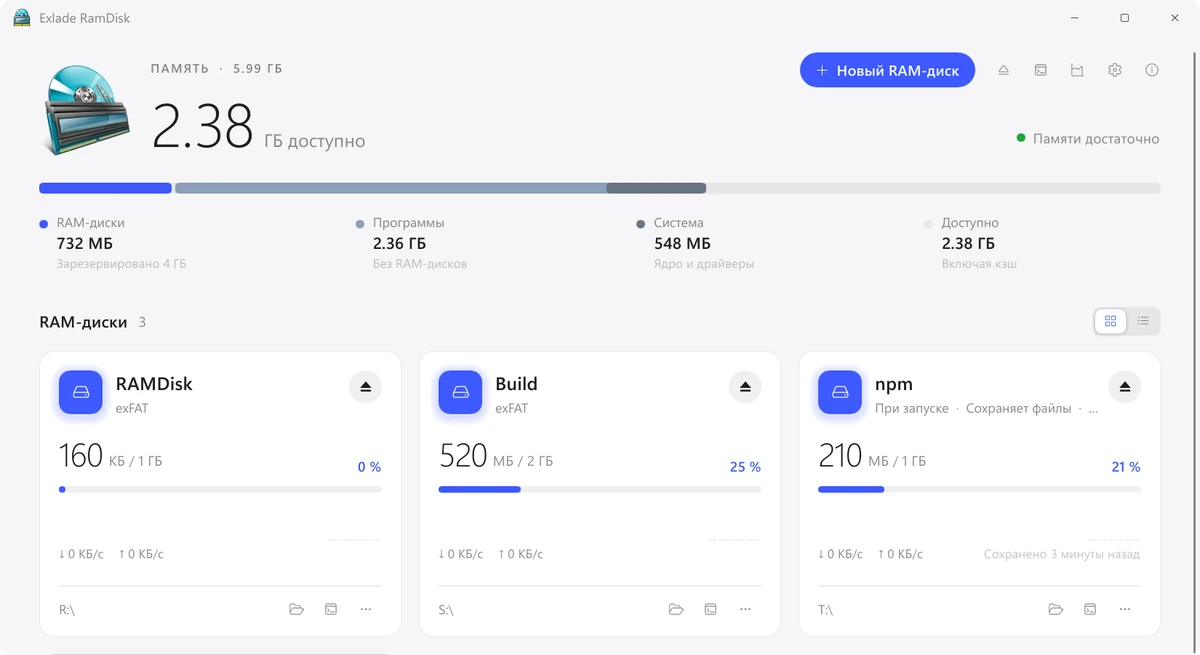Click the 'Build' card title

tap(516, 384)
